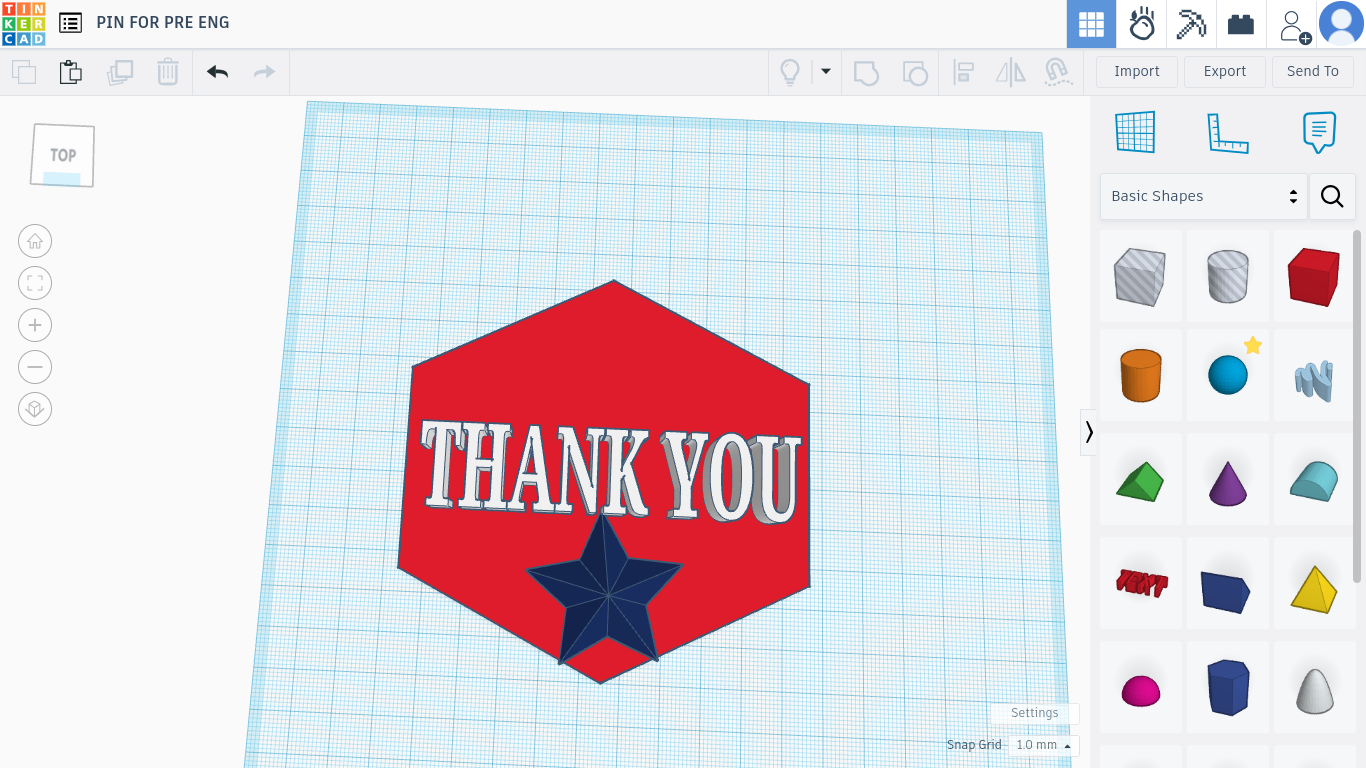Click the Import button
The height and width of the screenshot is (768, 1366).
pos(1137,71)
